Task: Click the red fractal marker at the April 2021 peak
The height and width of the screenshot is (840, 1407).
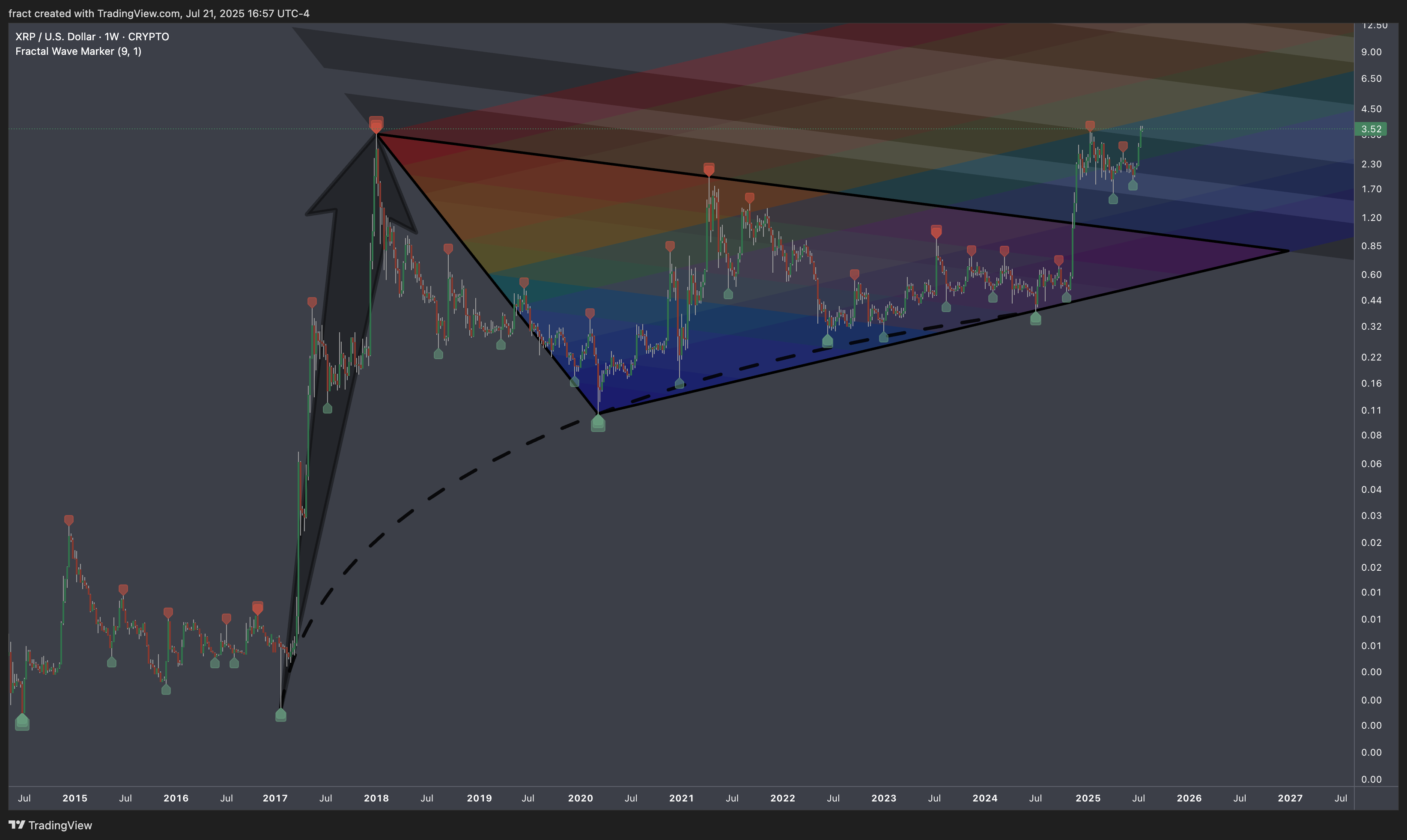Action: (709, 169)
